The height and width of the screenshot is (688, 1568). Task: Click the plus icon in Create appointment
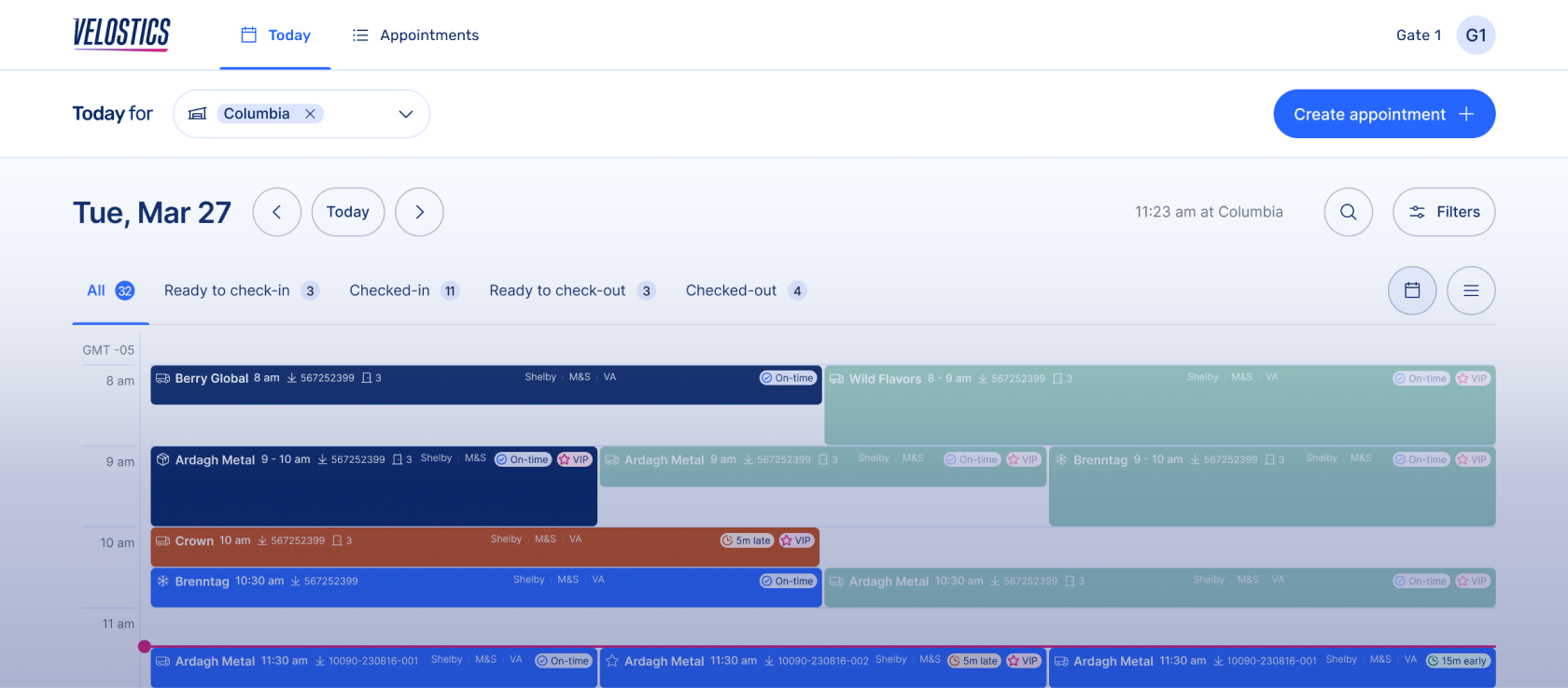(1466, 114)
